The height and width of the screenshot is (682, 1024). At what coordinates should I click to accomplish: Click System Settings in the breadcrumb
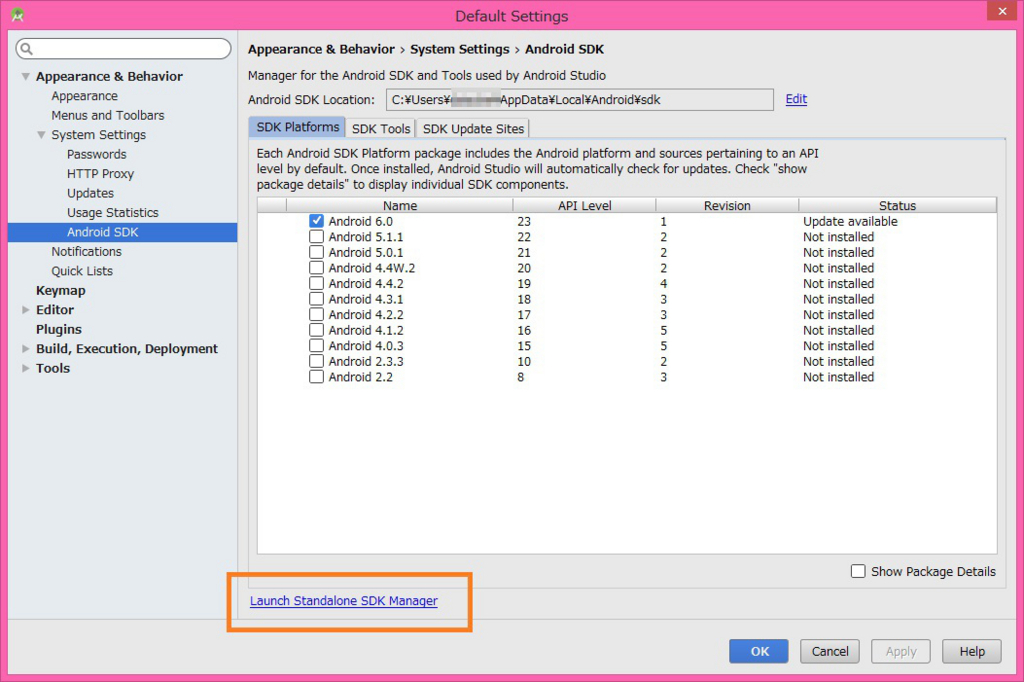(x=459, y=49)
